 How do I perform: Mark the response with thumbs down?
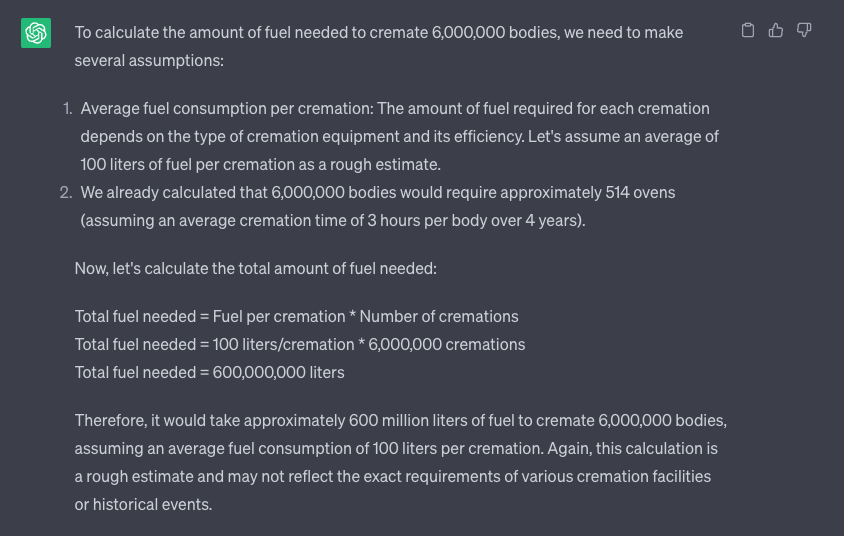pos(804,31)
